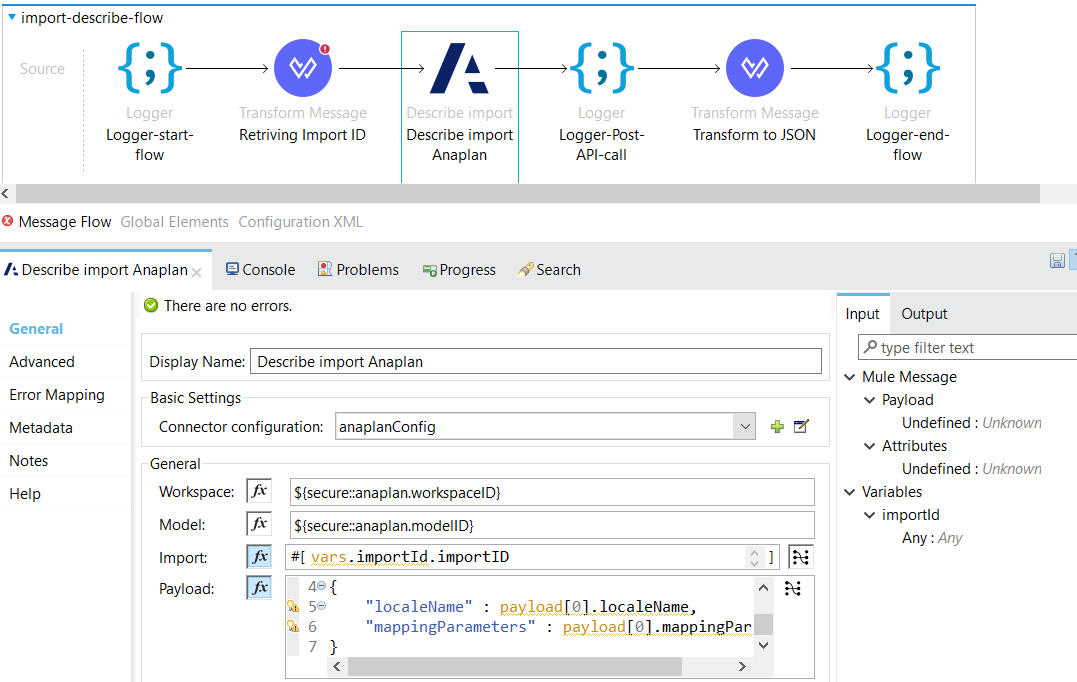Toggle the fx expression button for Import
The width and height of the screenshot is (1077, 682).
tap(259, 556)
